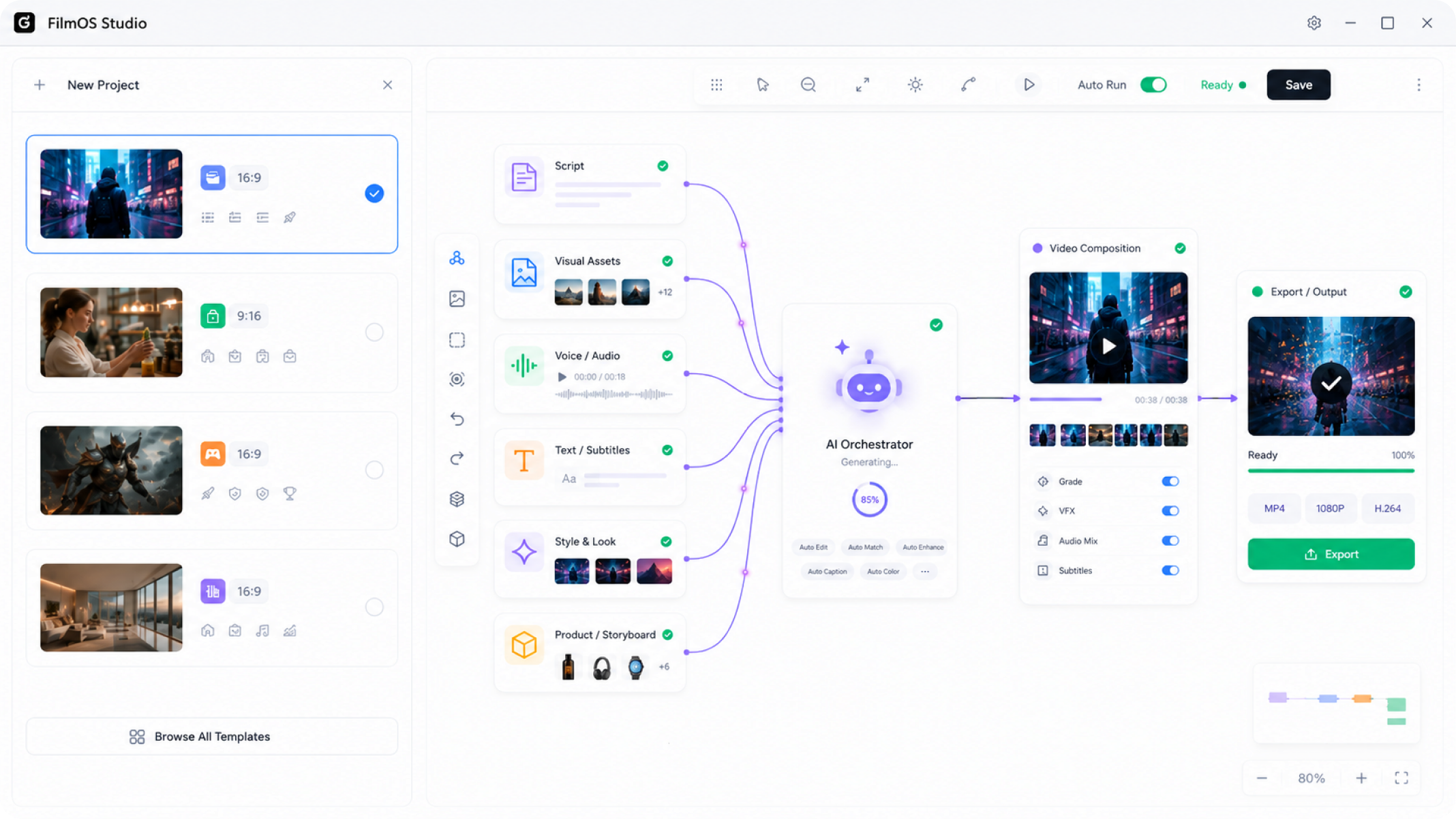
Task: Click the grid dots icon in toolbar
Action: (716, 84)
